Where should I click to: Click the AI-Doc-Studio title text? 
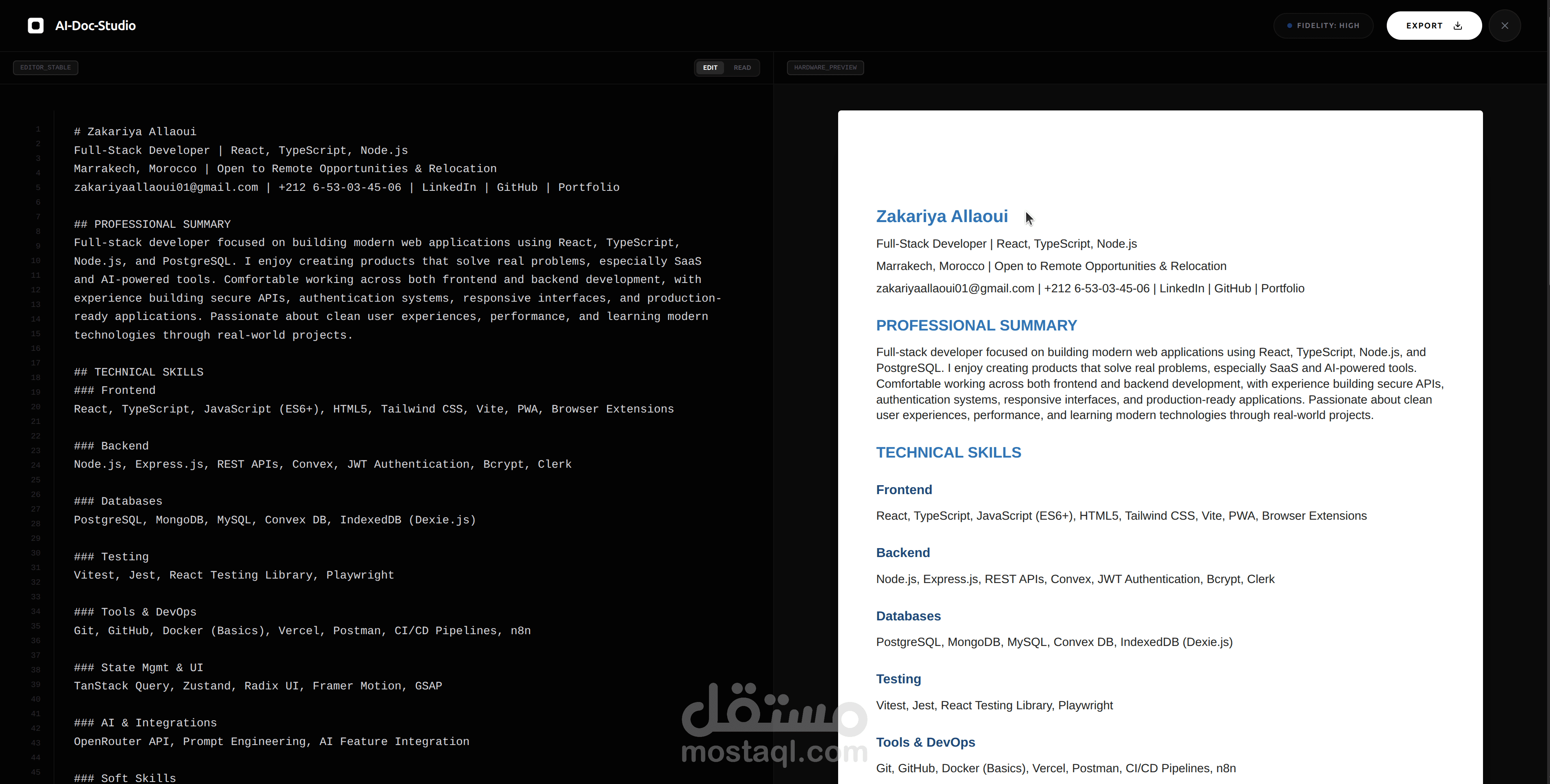(x=95, y=25)
